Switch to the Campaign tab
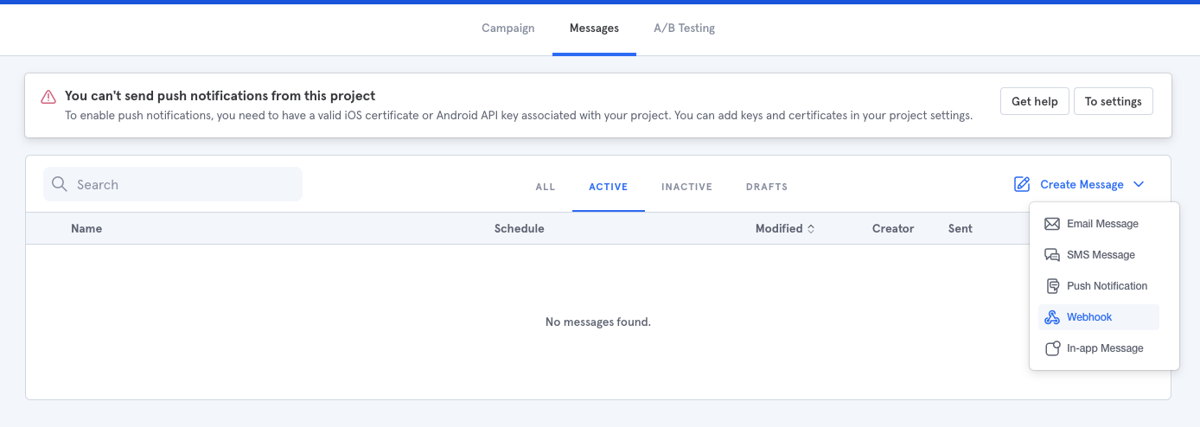The width and height of the screenshot is (1200, 427). (508, 28)
